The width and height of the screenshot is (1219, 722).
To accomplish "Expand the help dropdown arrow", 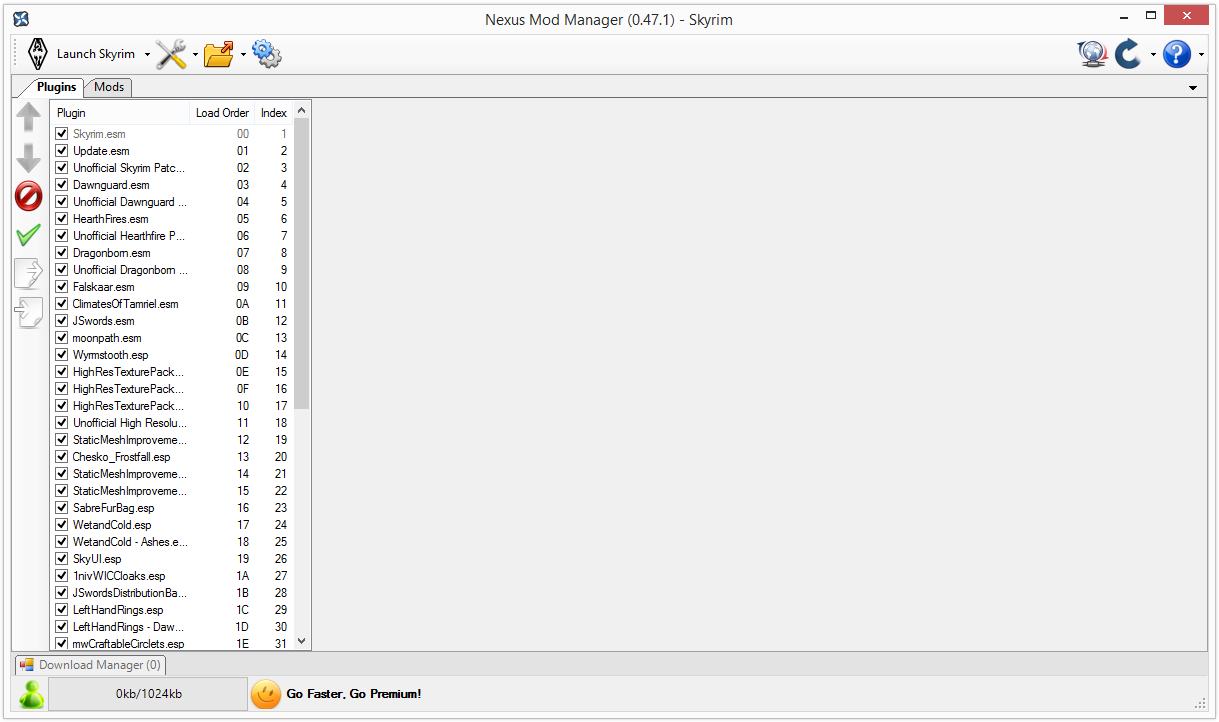I will (1201, 54).
